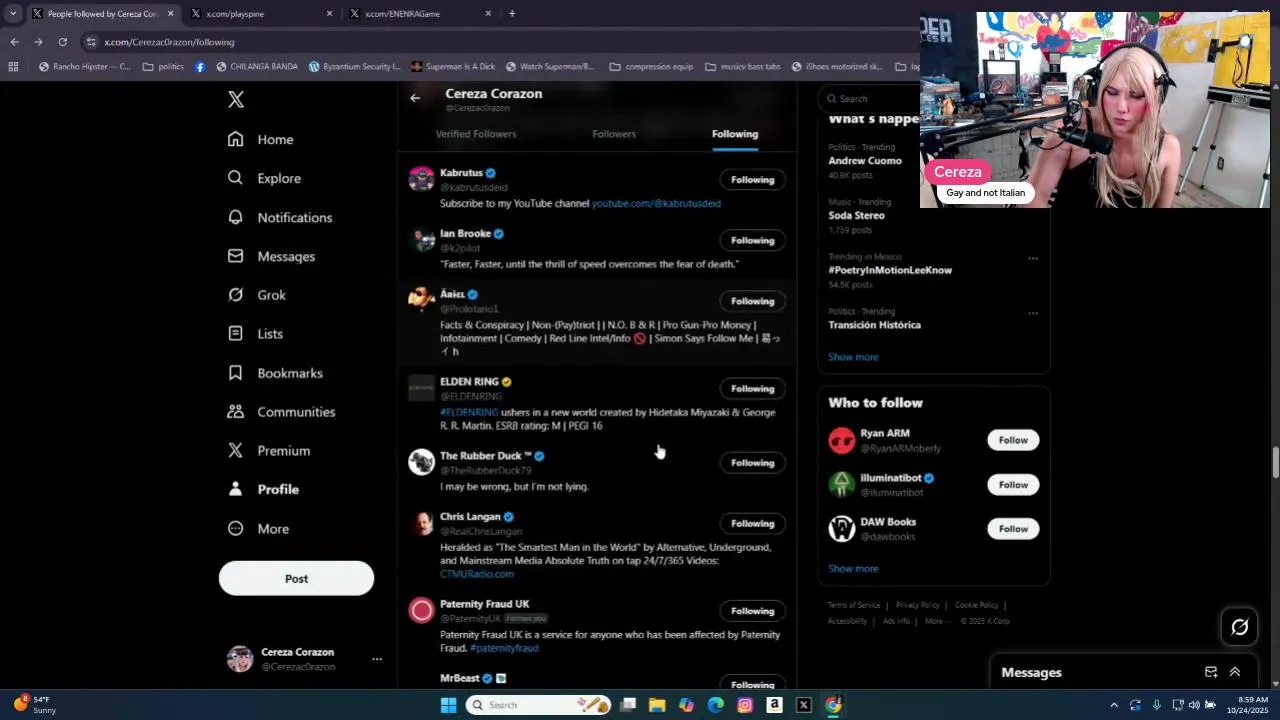Open the politics bookmarks folder

coord(163,67)
